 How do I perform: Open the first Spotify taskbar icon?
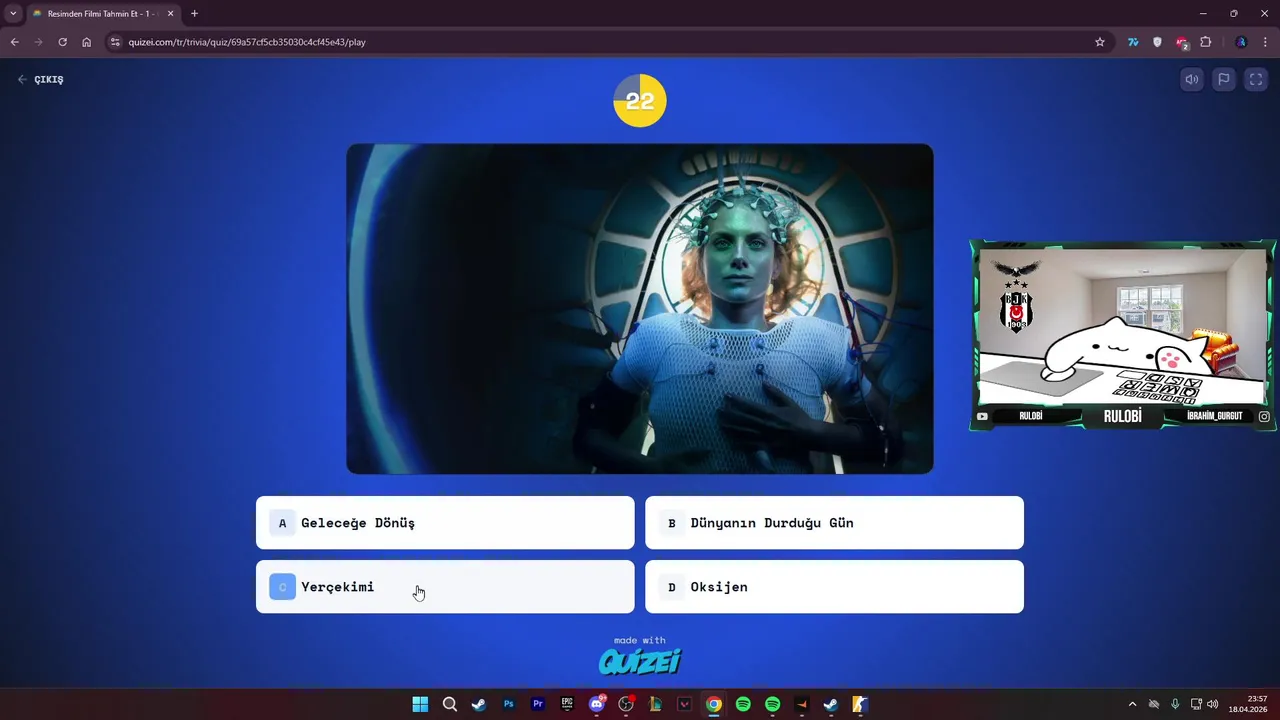(x=743, y=704)
